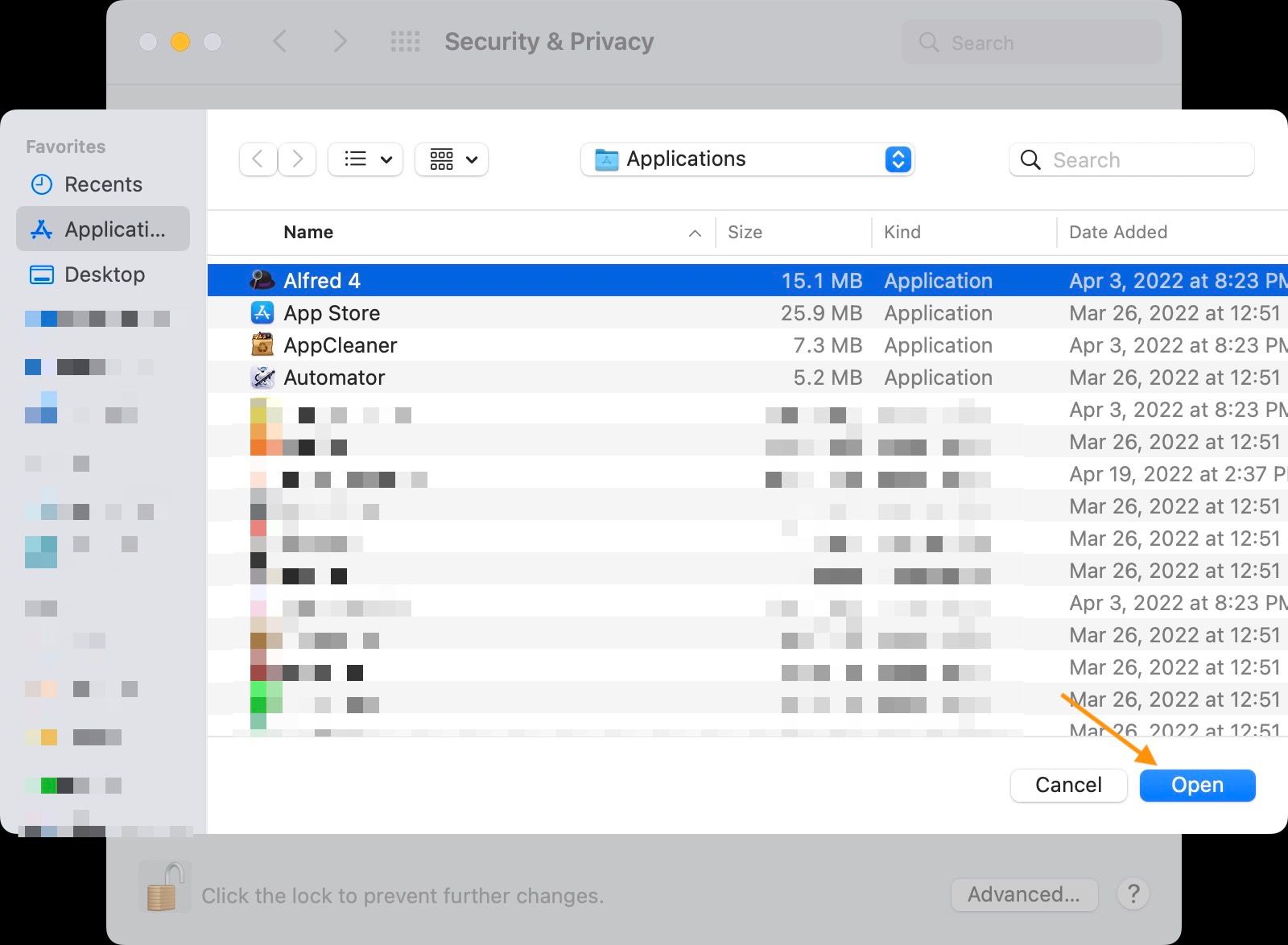Go back in Security & Privacy window
Image resolution: width=1288 pixels, height=945 pixels.
[x=279, y=42]
